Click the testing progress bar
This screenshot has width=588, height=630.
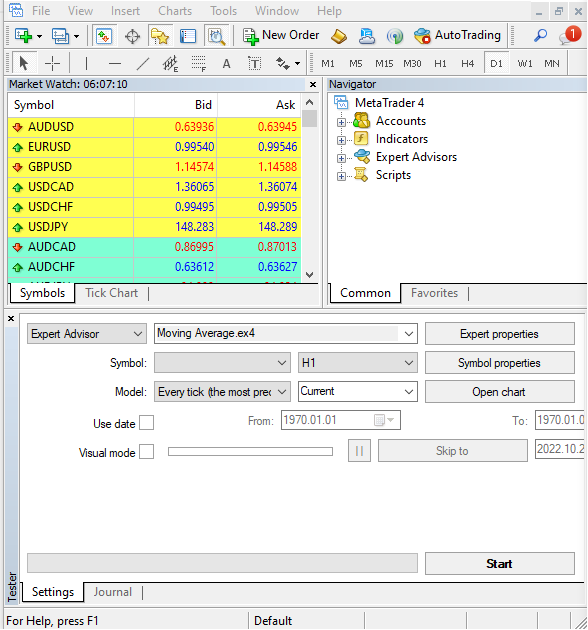222,563
